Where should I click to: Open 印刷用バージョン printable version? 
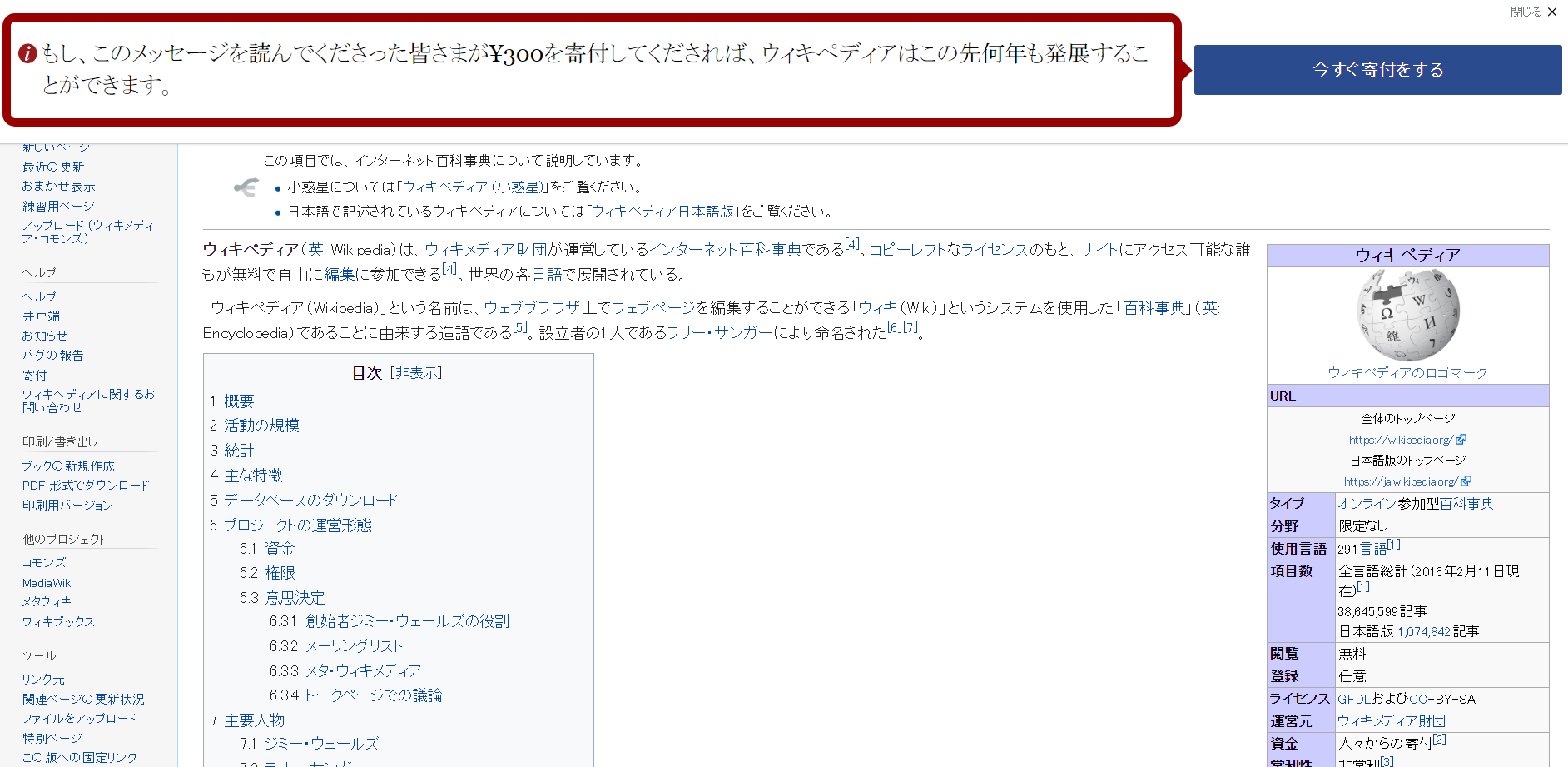coord(67,505)
